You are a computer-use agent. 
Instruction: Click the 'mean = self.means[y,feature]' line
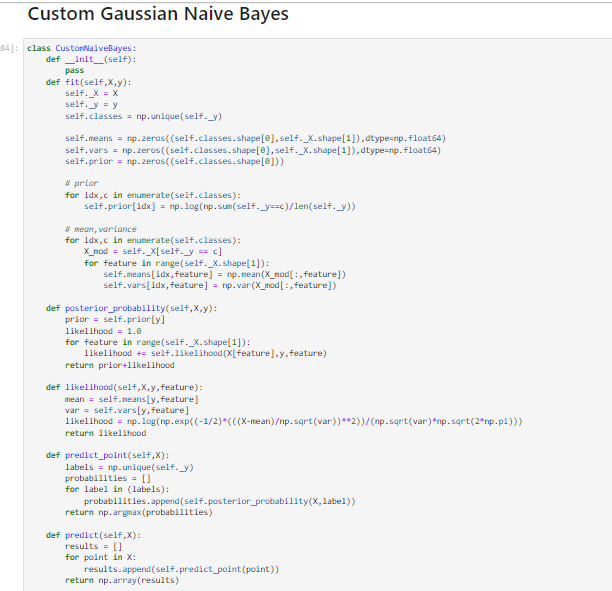[x=132, y=399]
